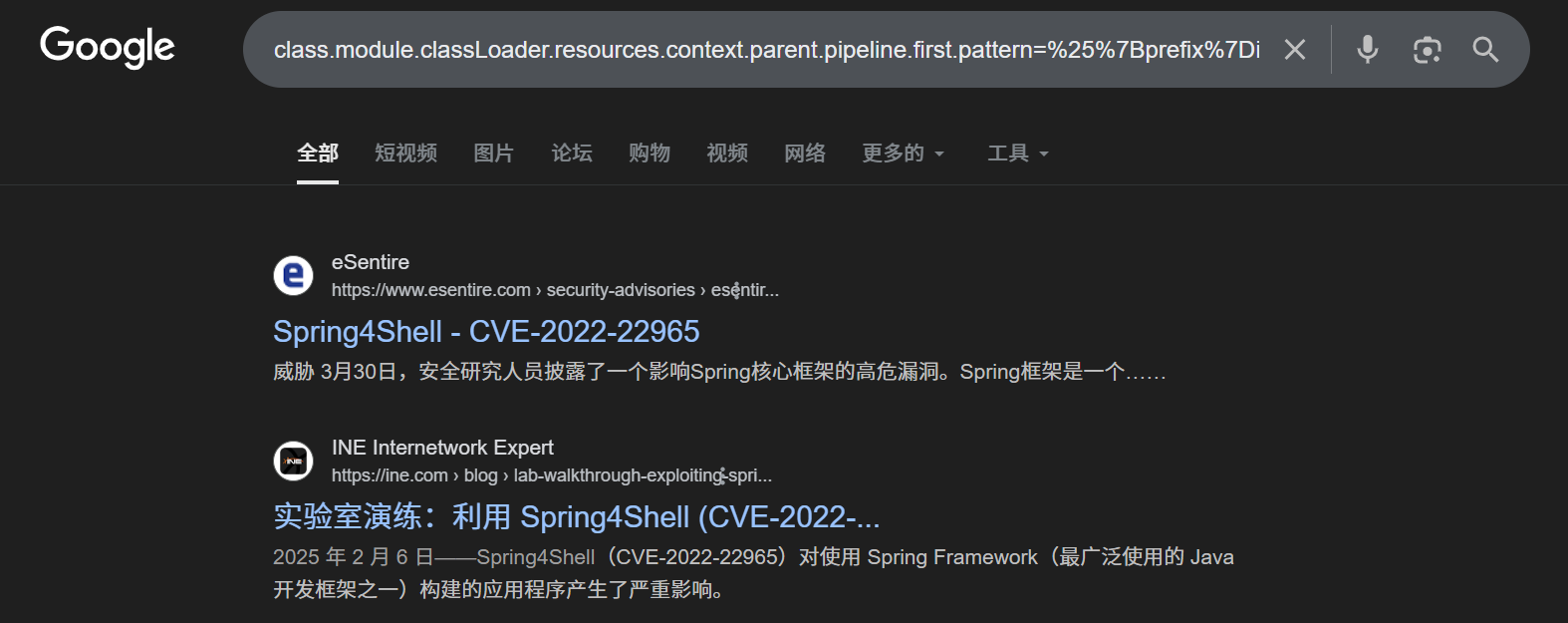This screenshot has height=623, width=1568.
Task: Click the eSentire snippet starting with 威胁 3月30日
Action: click(x=719, y=372)
